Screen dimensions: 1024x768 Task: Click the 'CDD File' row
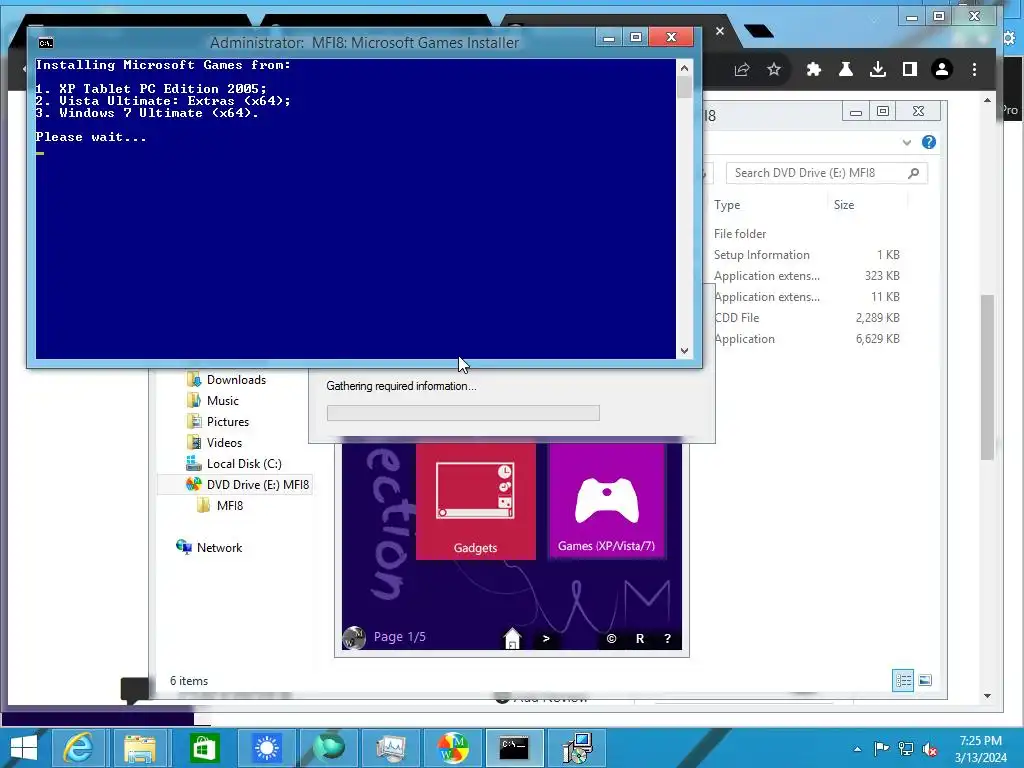click(x=807, y=317)
